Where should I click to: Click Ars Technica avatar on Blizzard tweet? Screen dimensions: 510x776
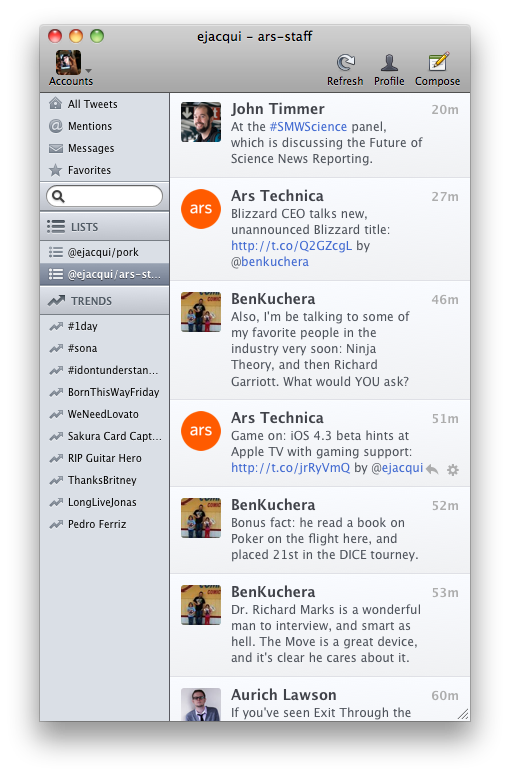(x=201, y=209)
